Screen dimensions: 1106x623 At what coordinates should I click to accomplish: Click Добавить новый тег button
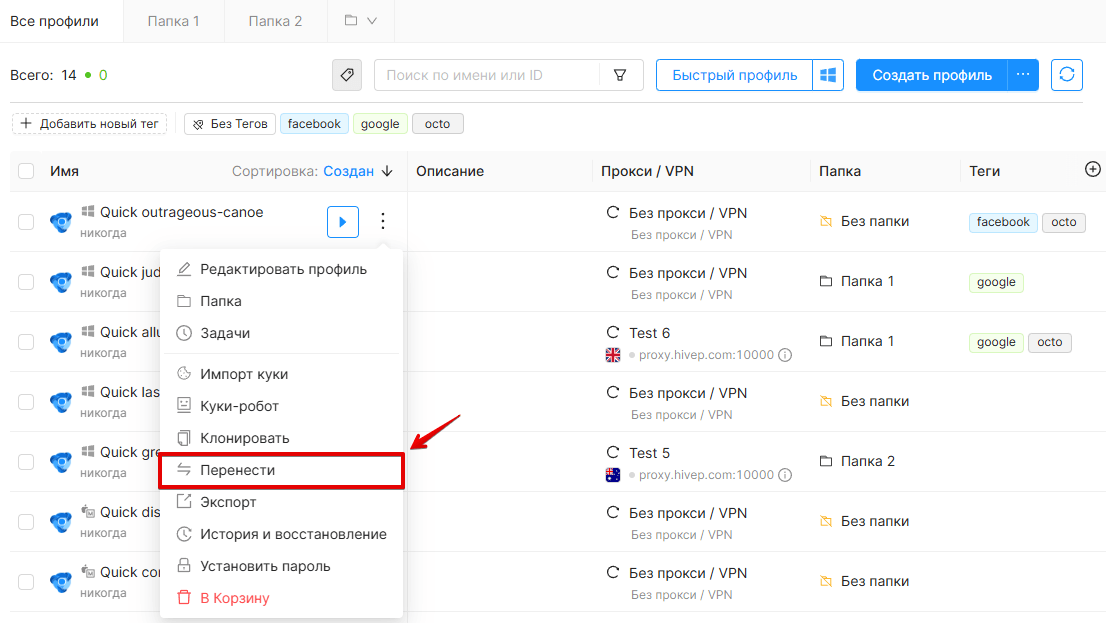coord(90,123)
